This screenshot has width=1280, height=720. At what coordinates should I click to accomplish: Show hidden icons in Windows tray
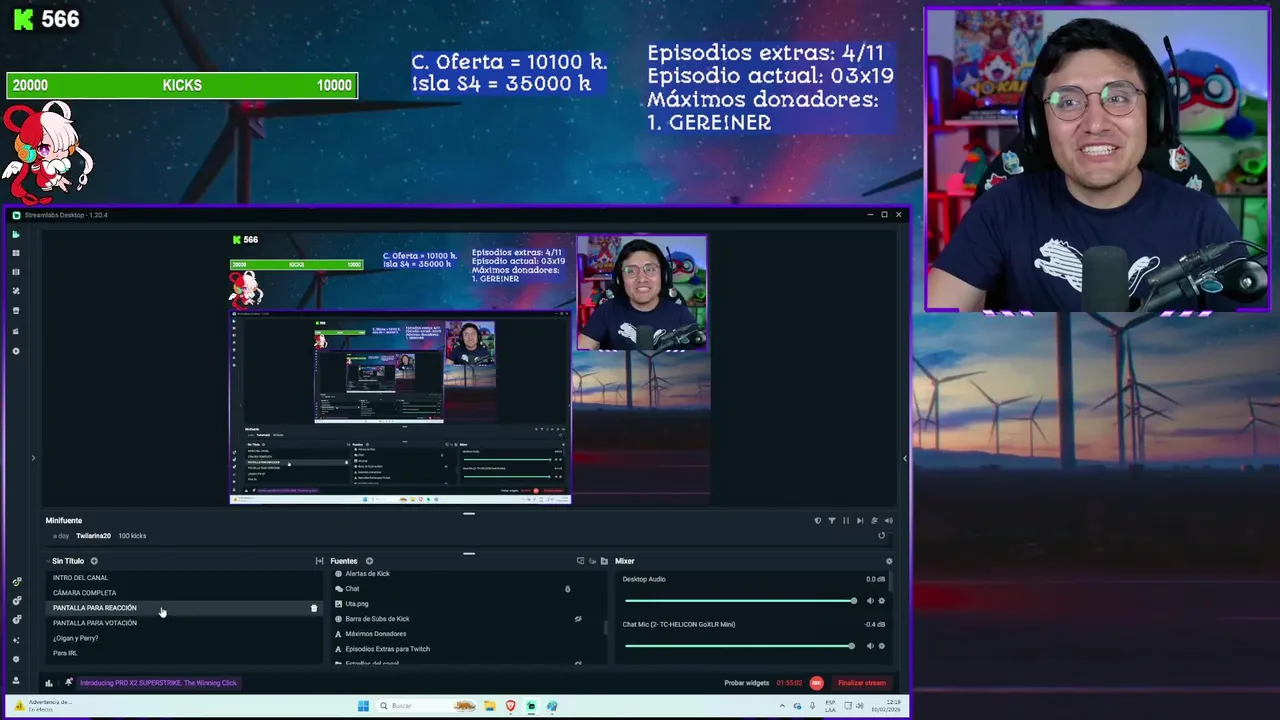[x=781, y=706]
